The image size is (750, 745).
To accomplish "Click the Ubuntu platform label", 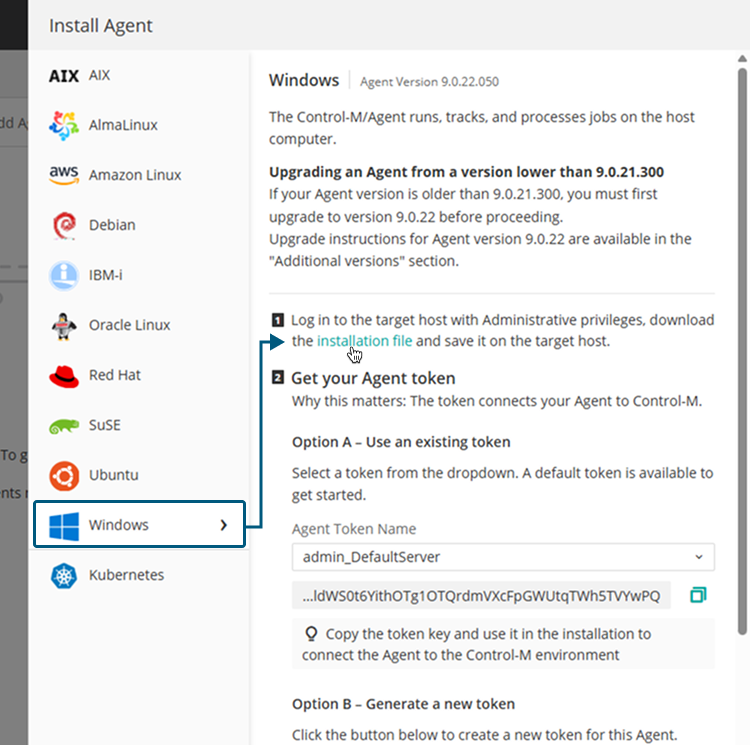I will pos(113,475).
